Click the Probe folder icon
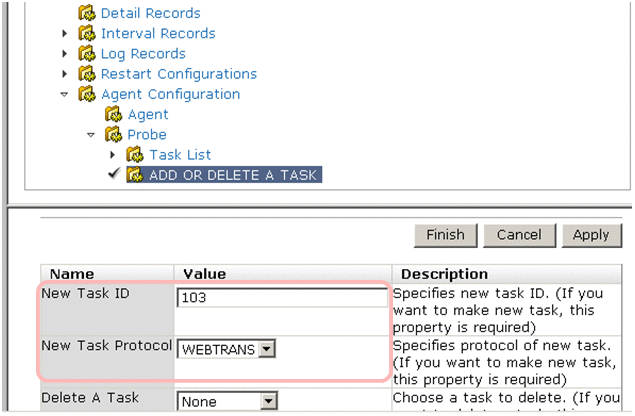 (113, 134)
